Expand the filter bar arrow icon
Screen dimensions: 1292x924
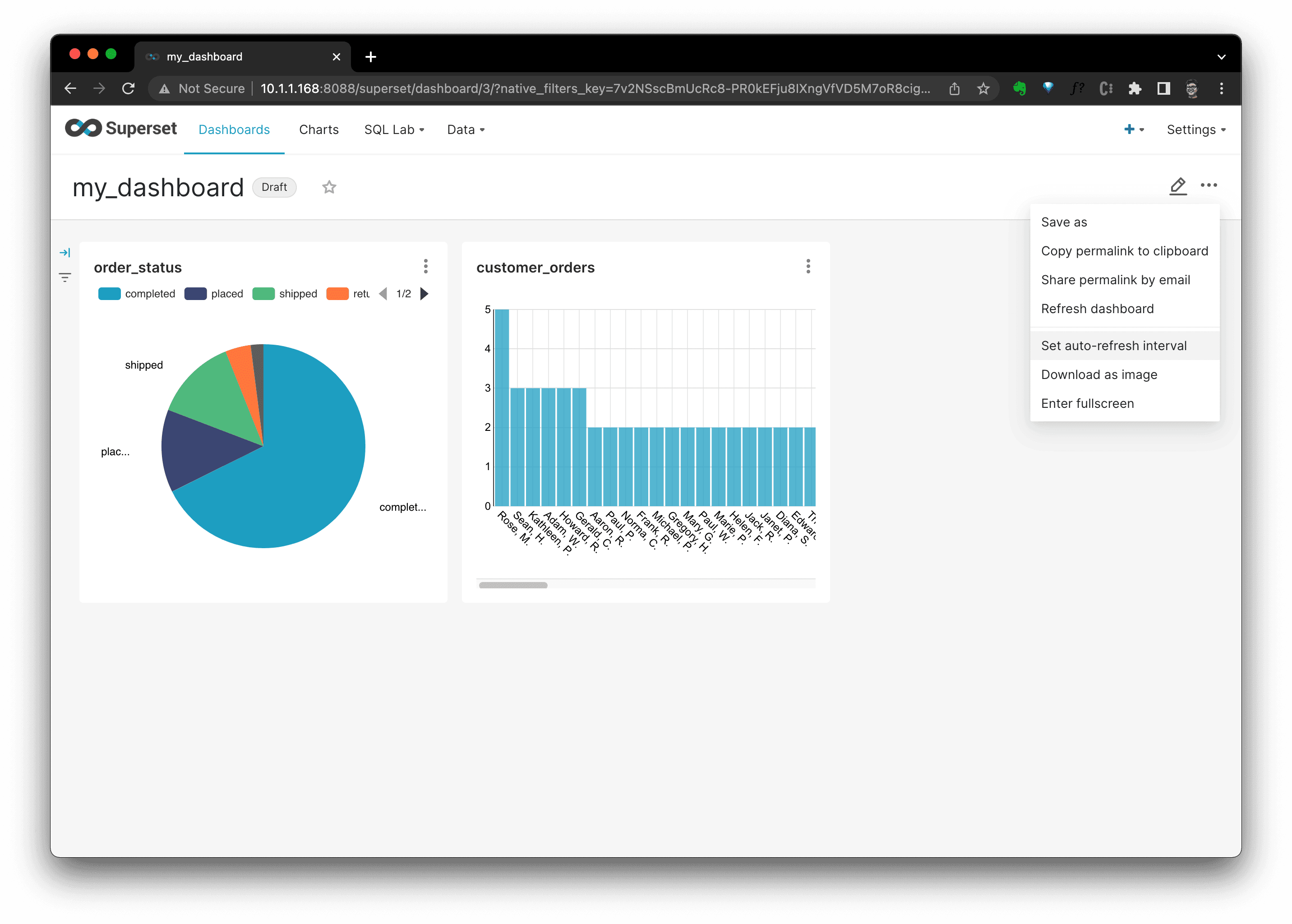(65, 253)
